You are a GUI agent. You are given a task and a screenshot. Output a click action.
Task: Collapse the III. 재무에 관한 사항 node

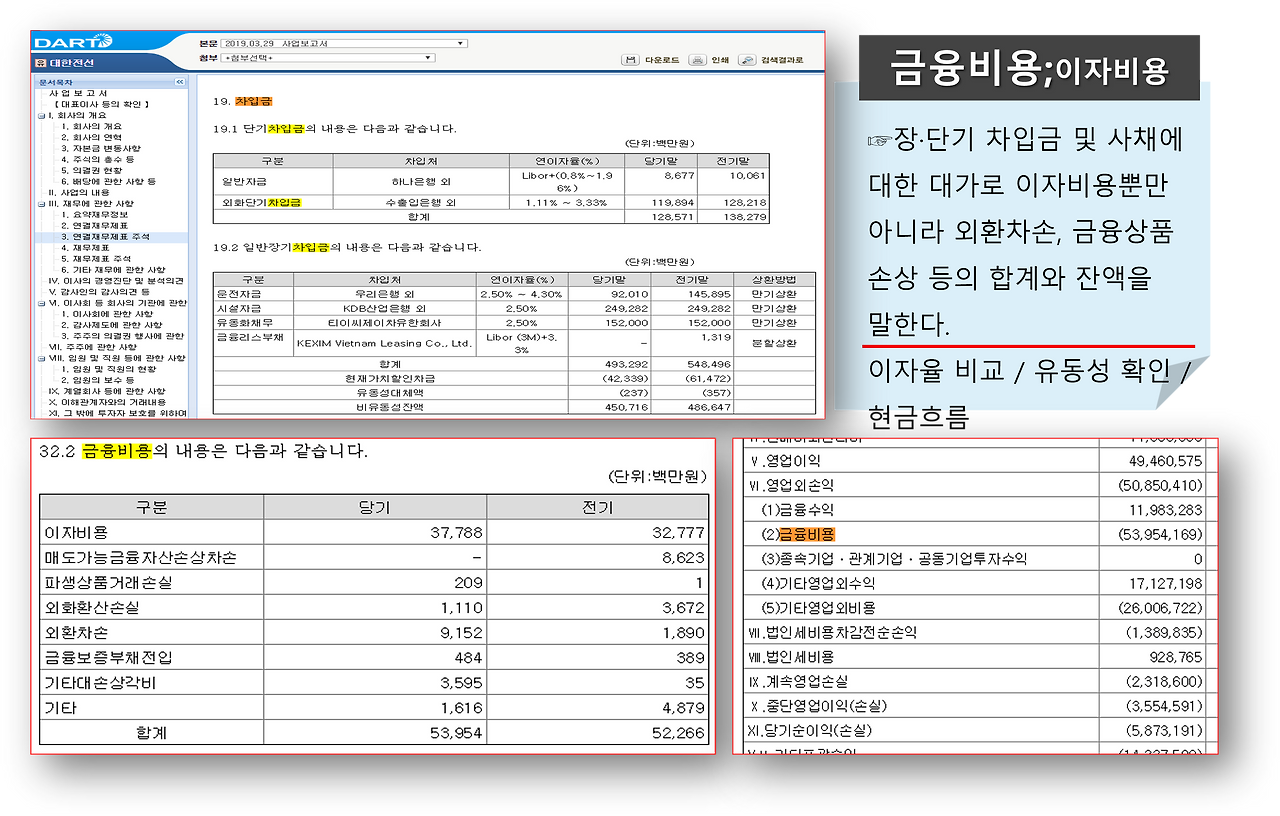click(x=41, y=204)
